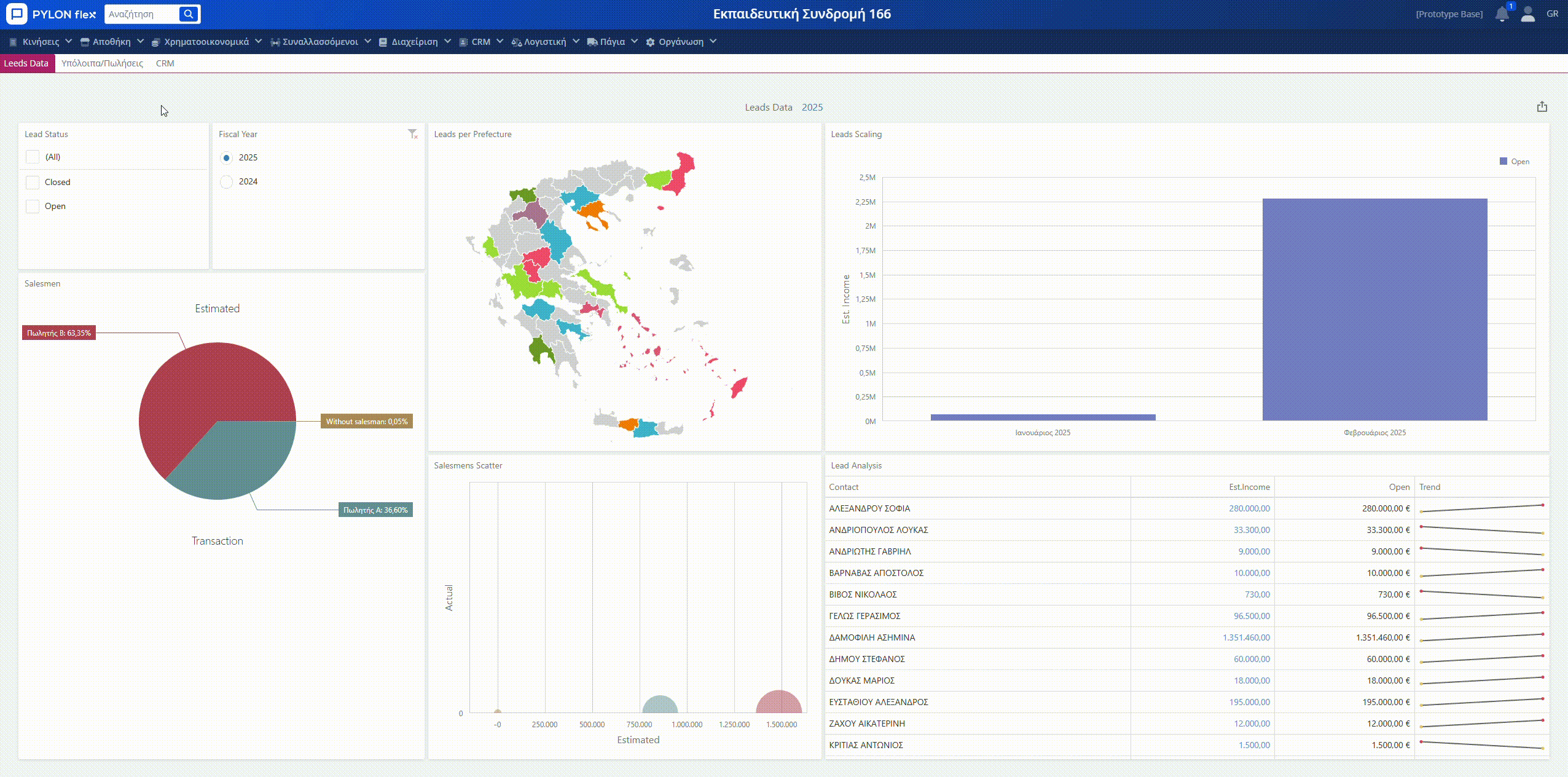Click the Φεβρουάριος 2025 bar
This screenshot has height=777, width=1568.
1374,309
